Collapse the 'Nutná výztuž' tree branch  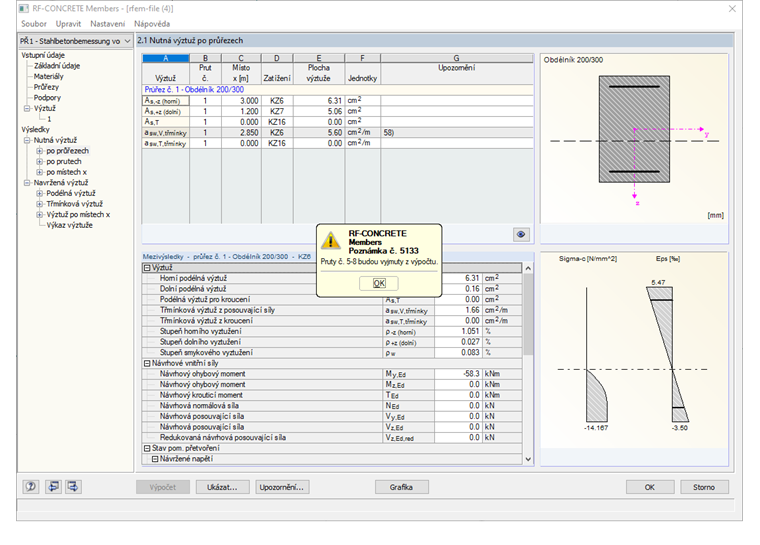tap(27, 140)
